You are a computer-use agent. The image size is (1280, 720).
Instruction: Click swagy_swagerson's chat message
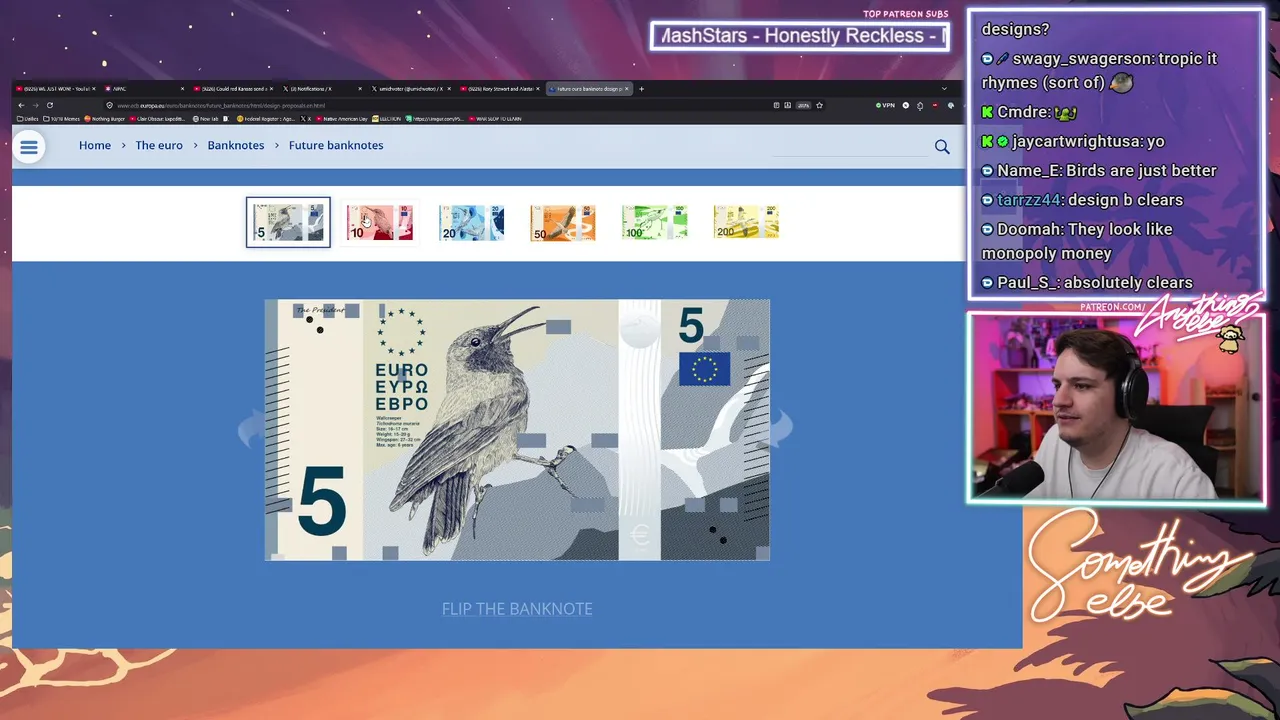(x=1100, y=70)
